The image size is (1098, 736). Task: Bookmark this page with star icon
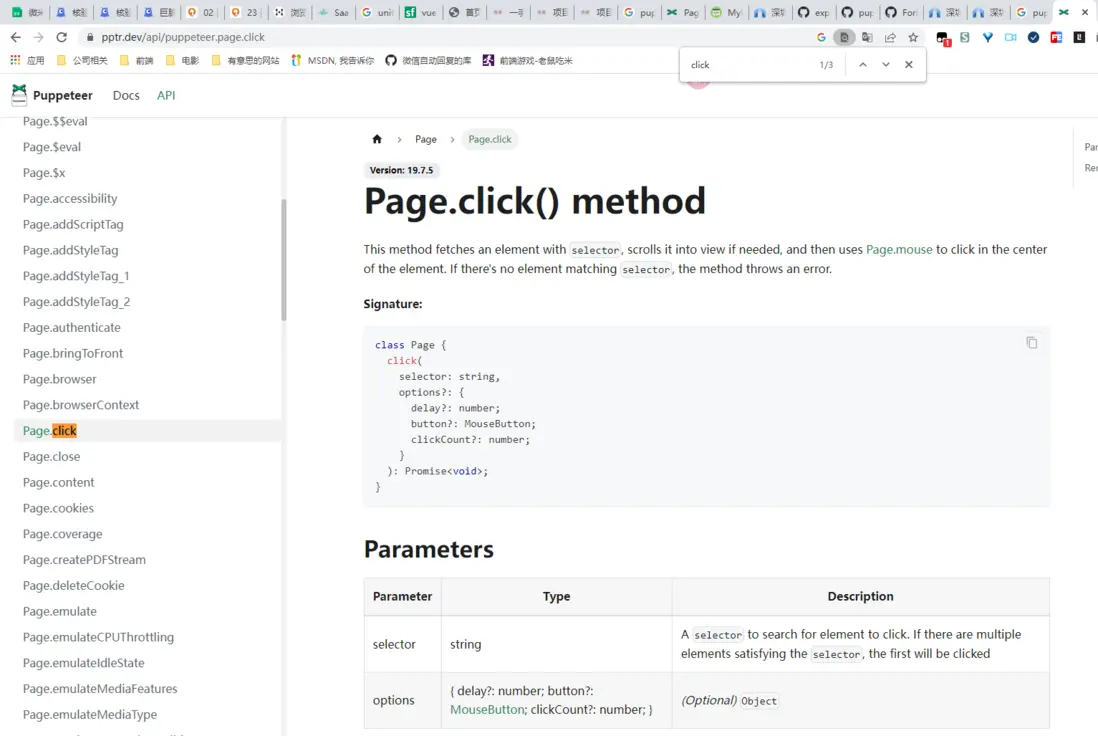coord(913,37)
